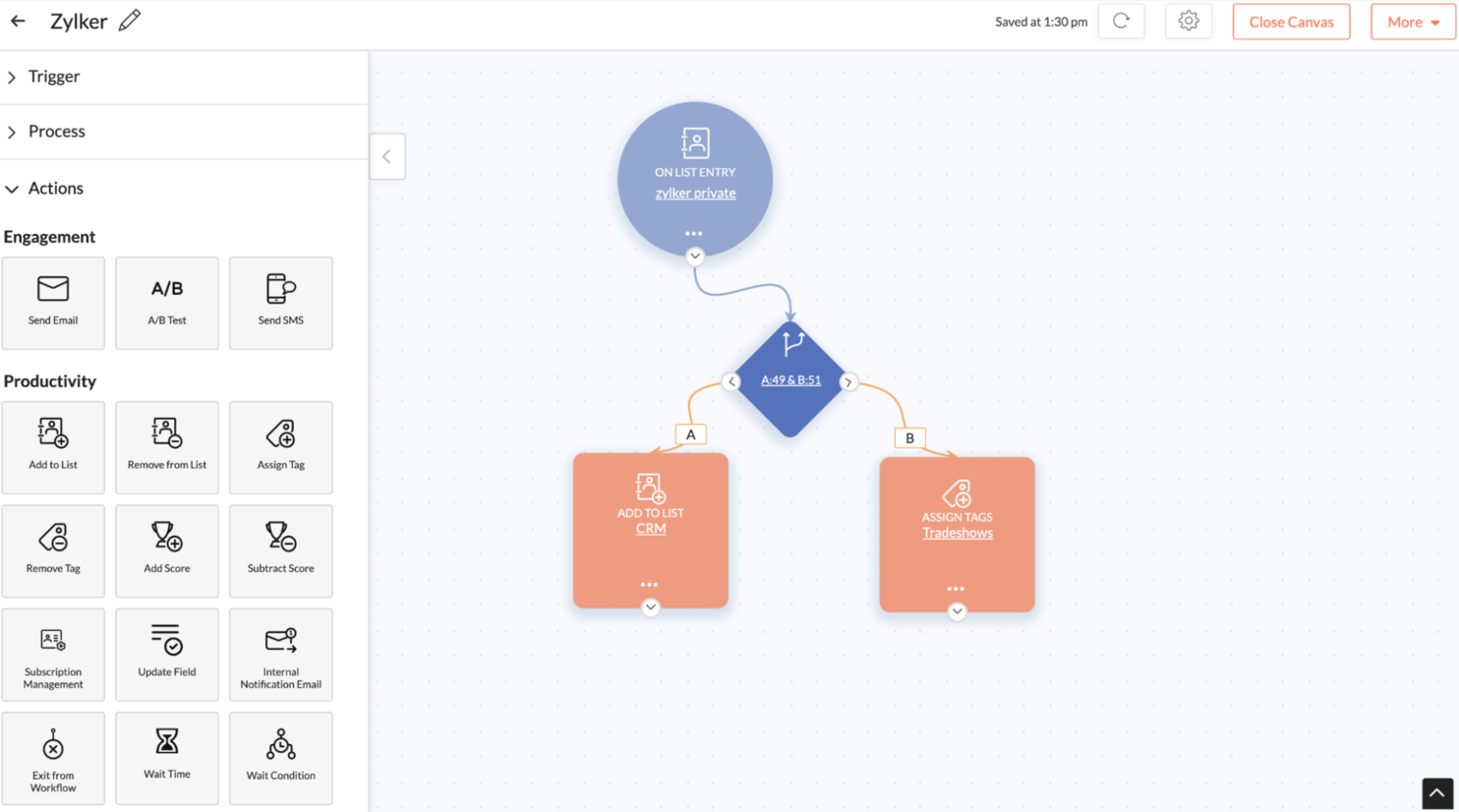Select the Send Email action
1459x812 pixels.
coord(53,303)
